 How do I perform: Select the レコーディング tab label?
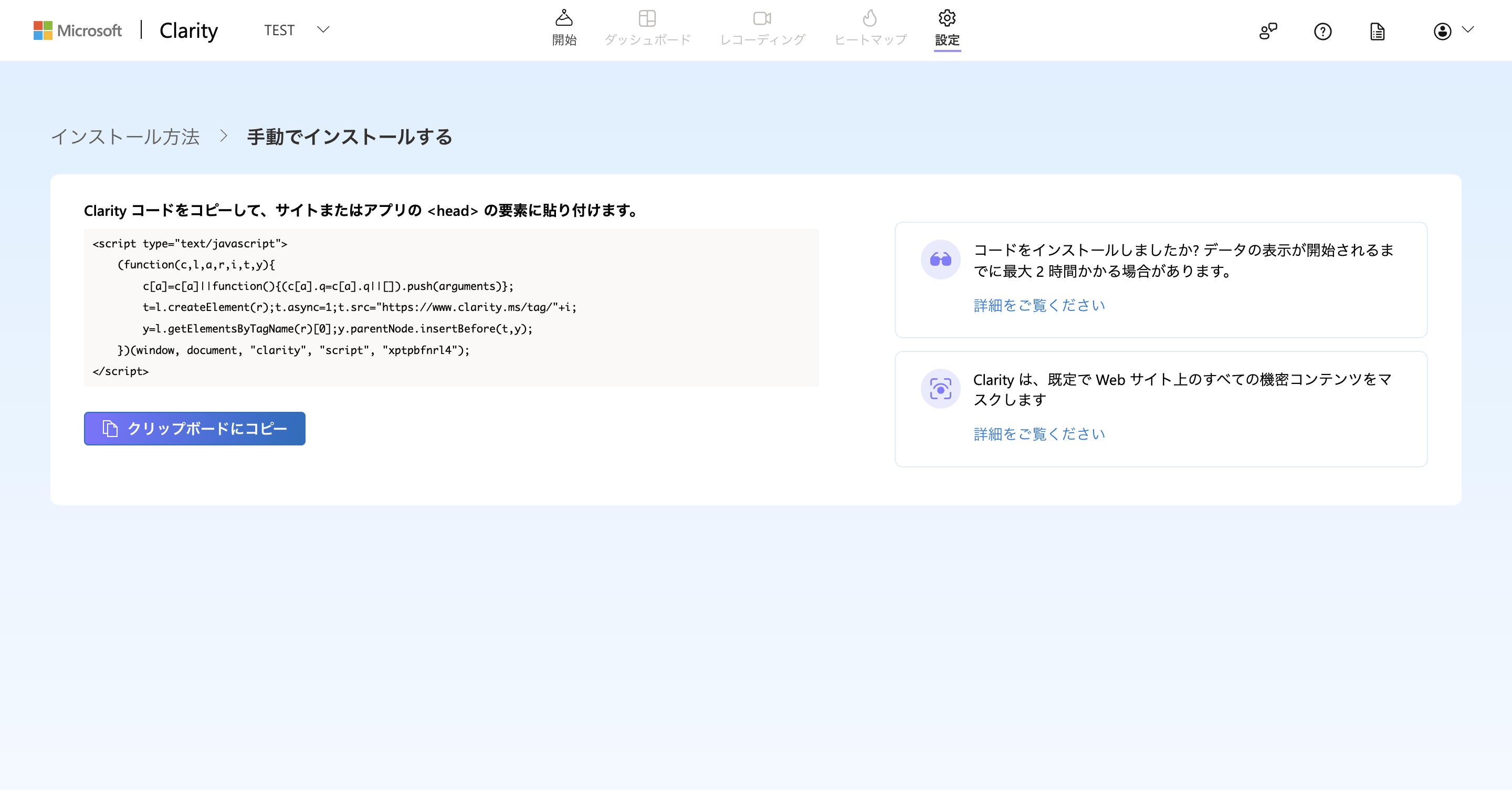[762, 40]
